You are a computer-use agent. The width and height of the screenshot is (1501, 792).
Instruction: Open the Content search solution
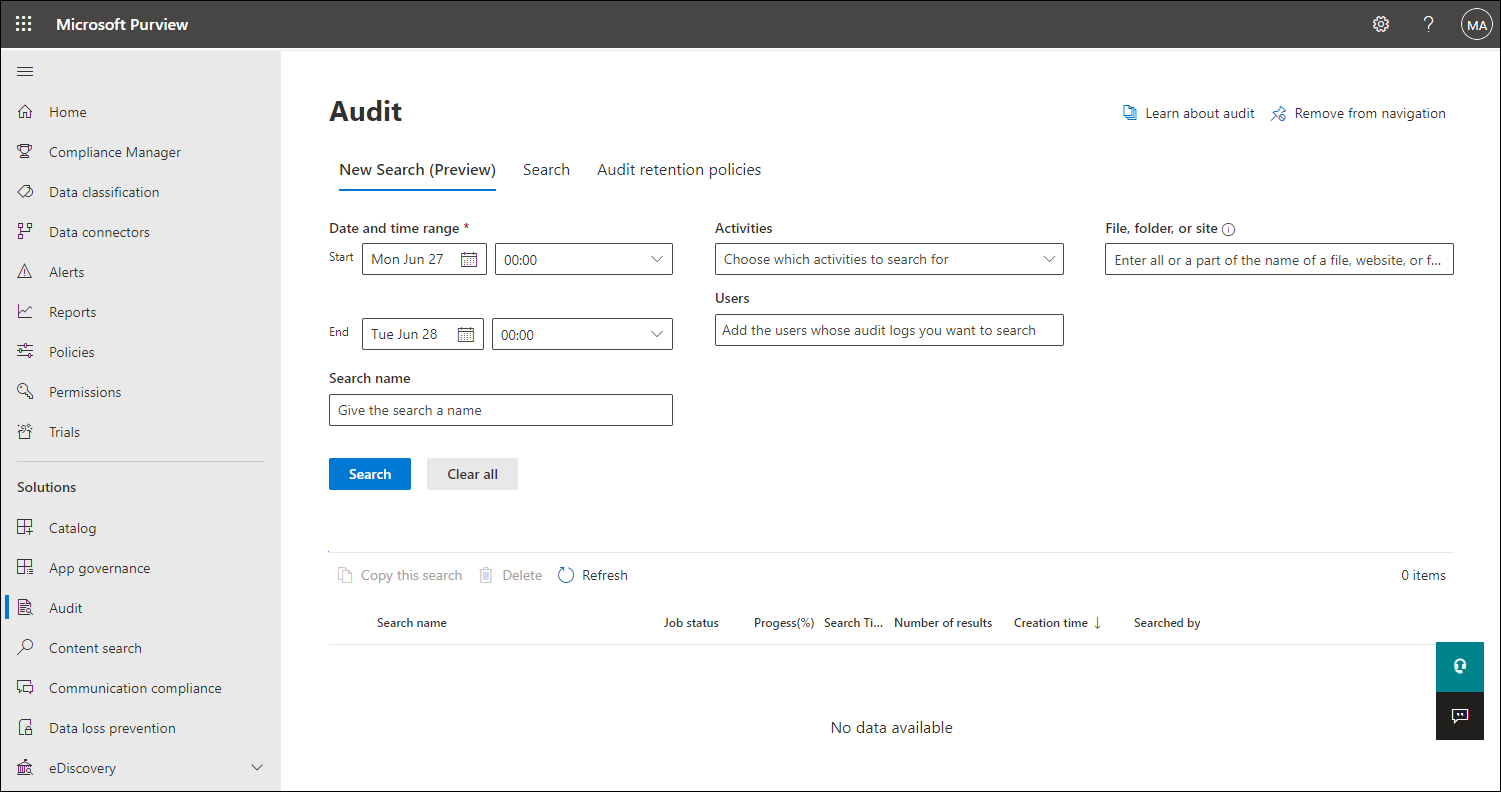coord(95,647)
